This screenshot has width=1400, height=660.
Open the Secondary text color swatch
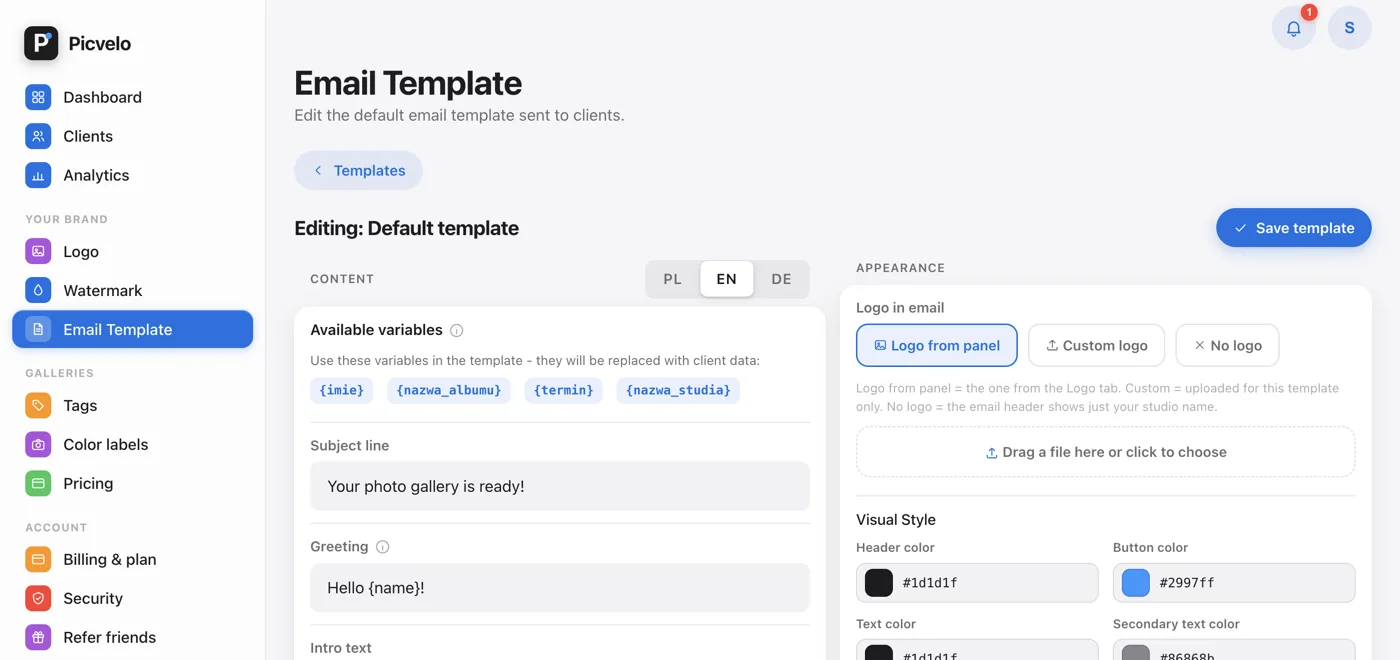tap(1136, 653)
